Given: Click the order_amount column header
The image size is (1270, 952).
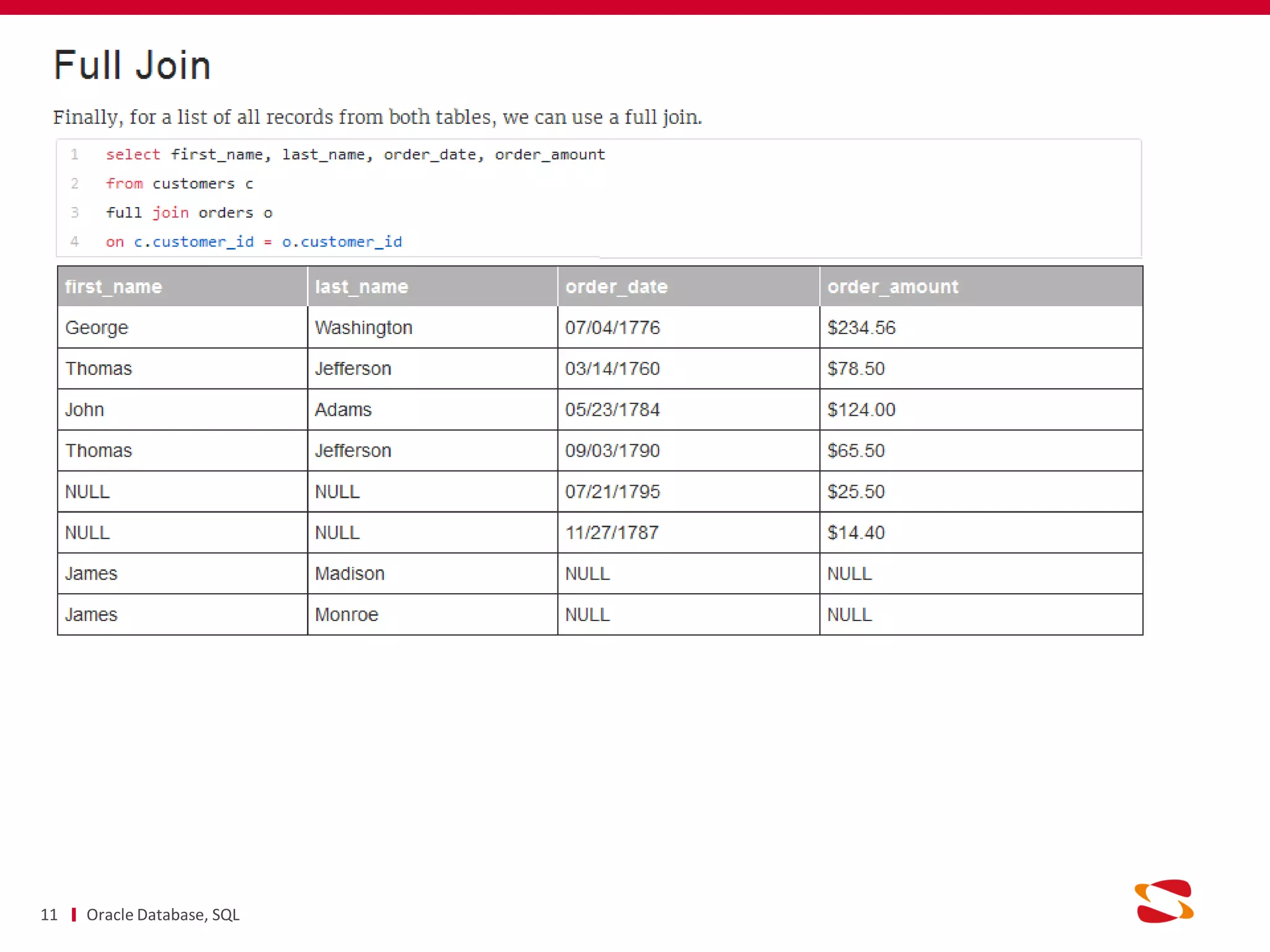Looking at the screenshot, I should click(981, 286).
